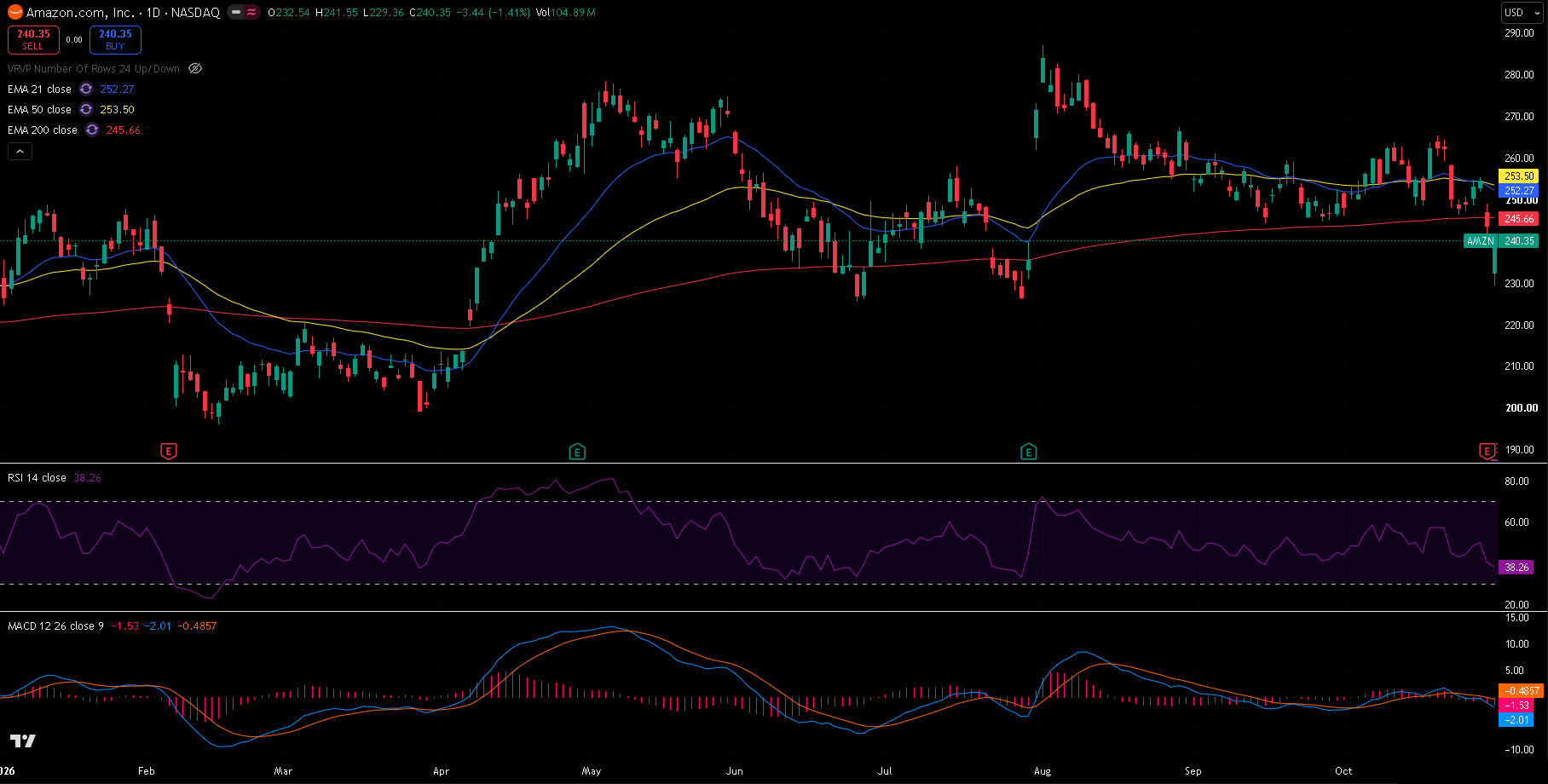Select the EMA 21 close indicator label
The image size is (1548, 784).
tap(39, 89)
